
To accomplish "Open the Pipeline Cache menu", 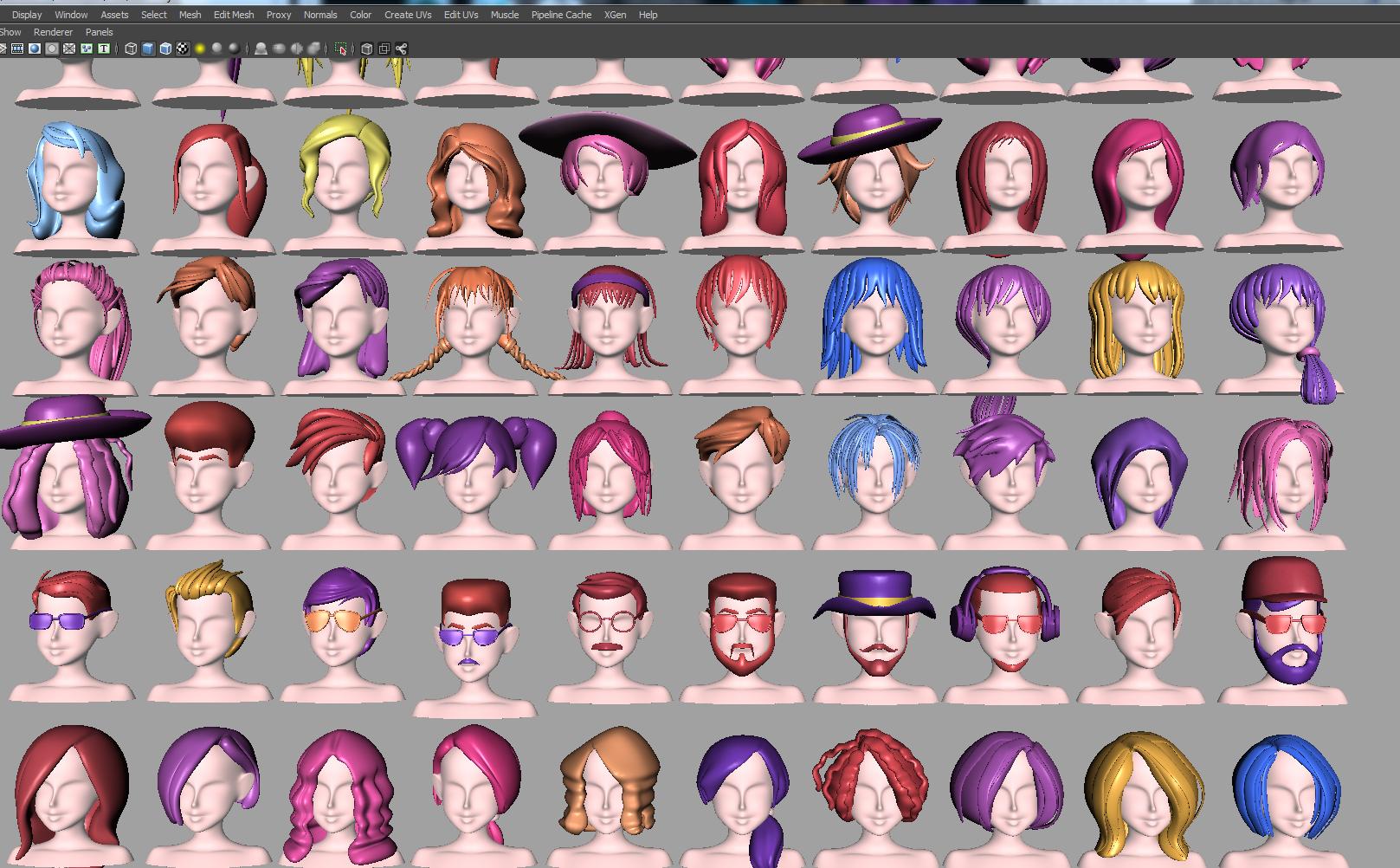I will [x=561, y=15].
